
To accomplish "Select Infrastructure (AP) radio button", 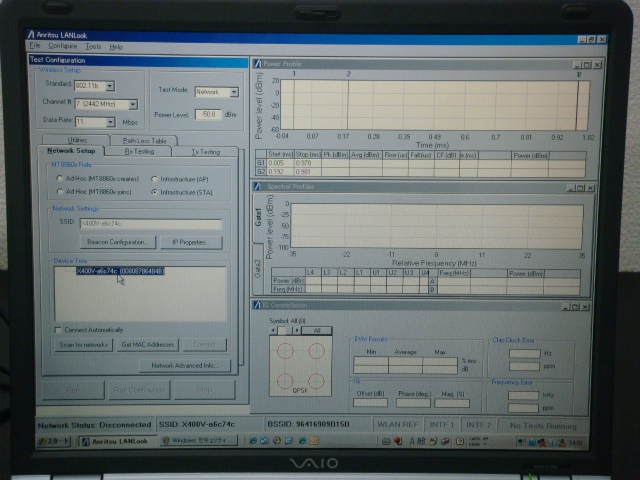I will pos(154,179).
